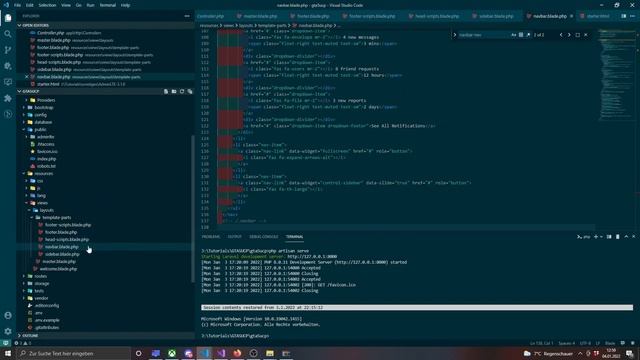This screenshot has width=640, height=360.
Task: Open sidebar.blade.php in explorer tree
Action: tap(62, 254)
